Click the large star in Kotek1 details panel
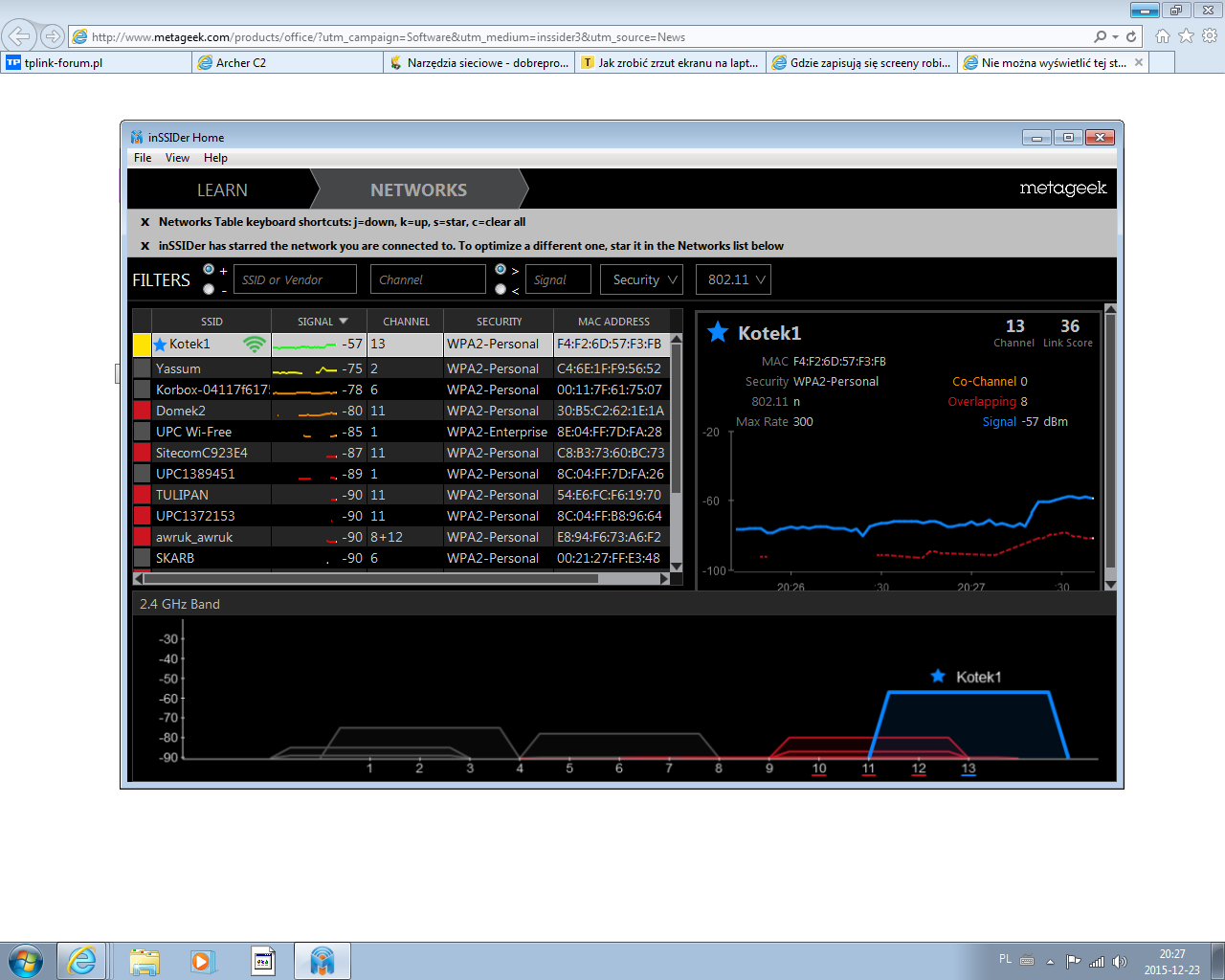The width and height of the screenshot is (1225, 980). click(x=717, y=333)
